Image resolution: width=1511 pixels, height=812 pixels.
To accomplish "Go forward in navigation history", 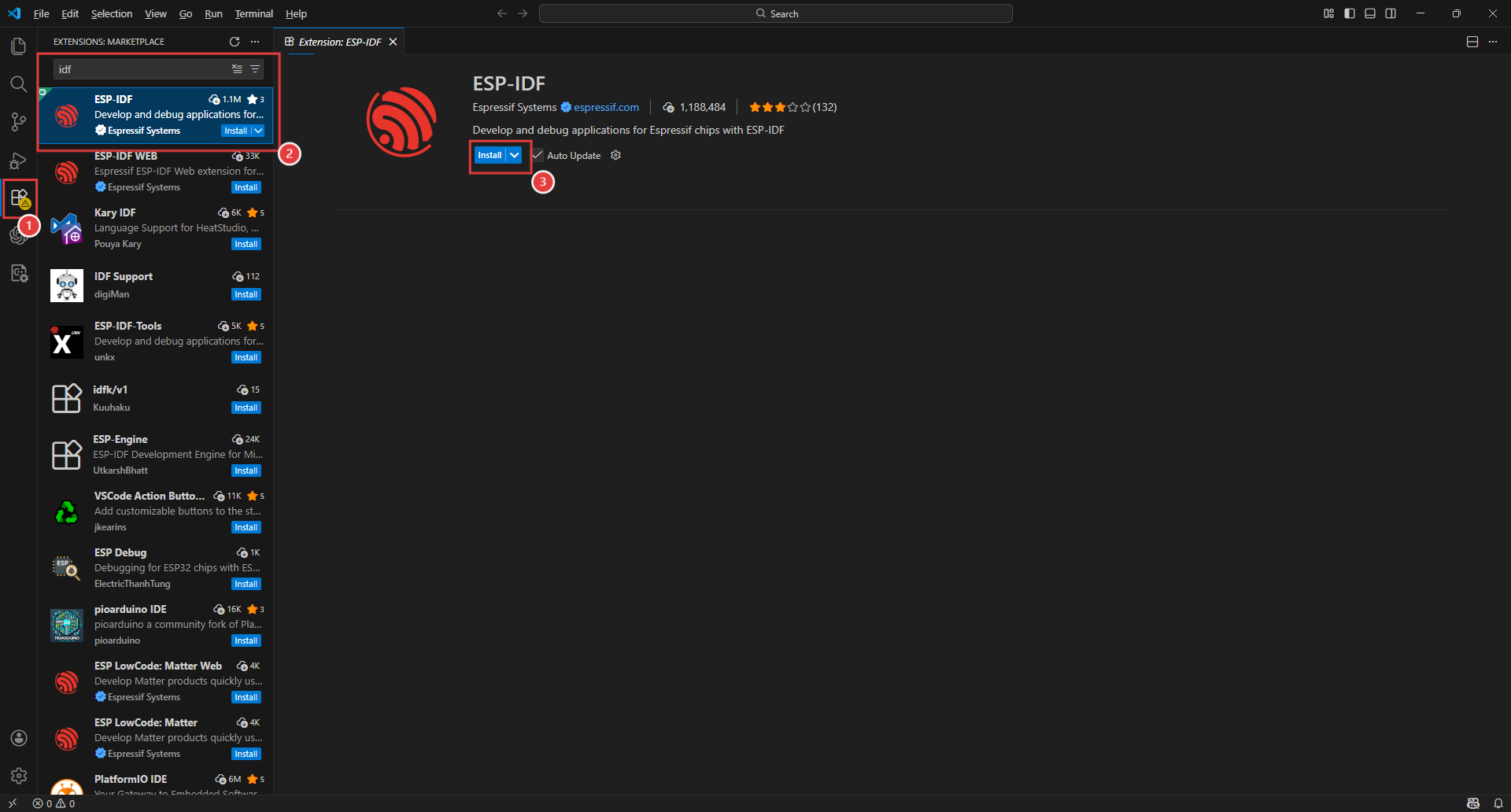I will click(523, 13).
